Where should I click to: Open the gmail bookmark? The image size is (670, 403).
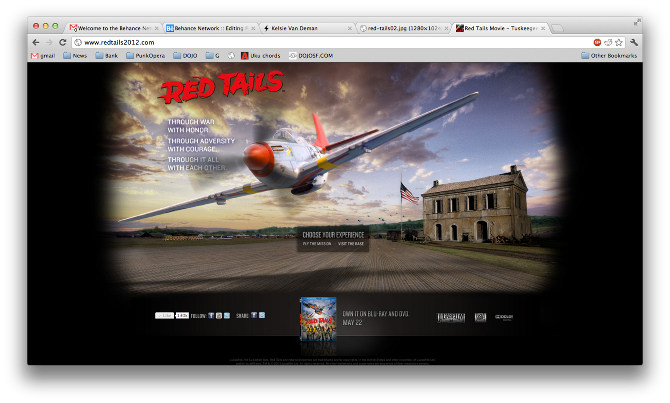pyautogui.click(x=43, y=56)
